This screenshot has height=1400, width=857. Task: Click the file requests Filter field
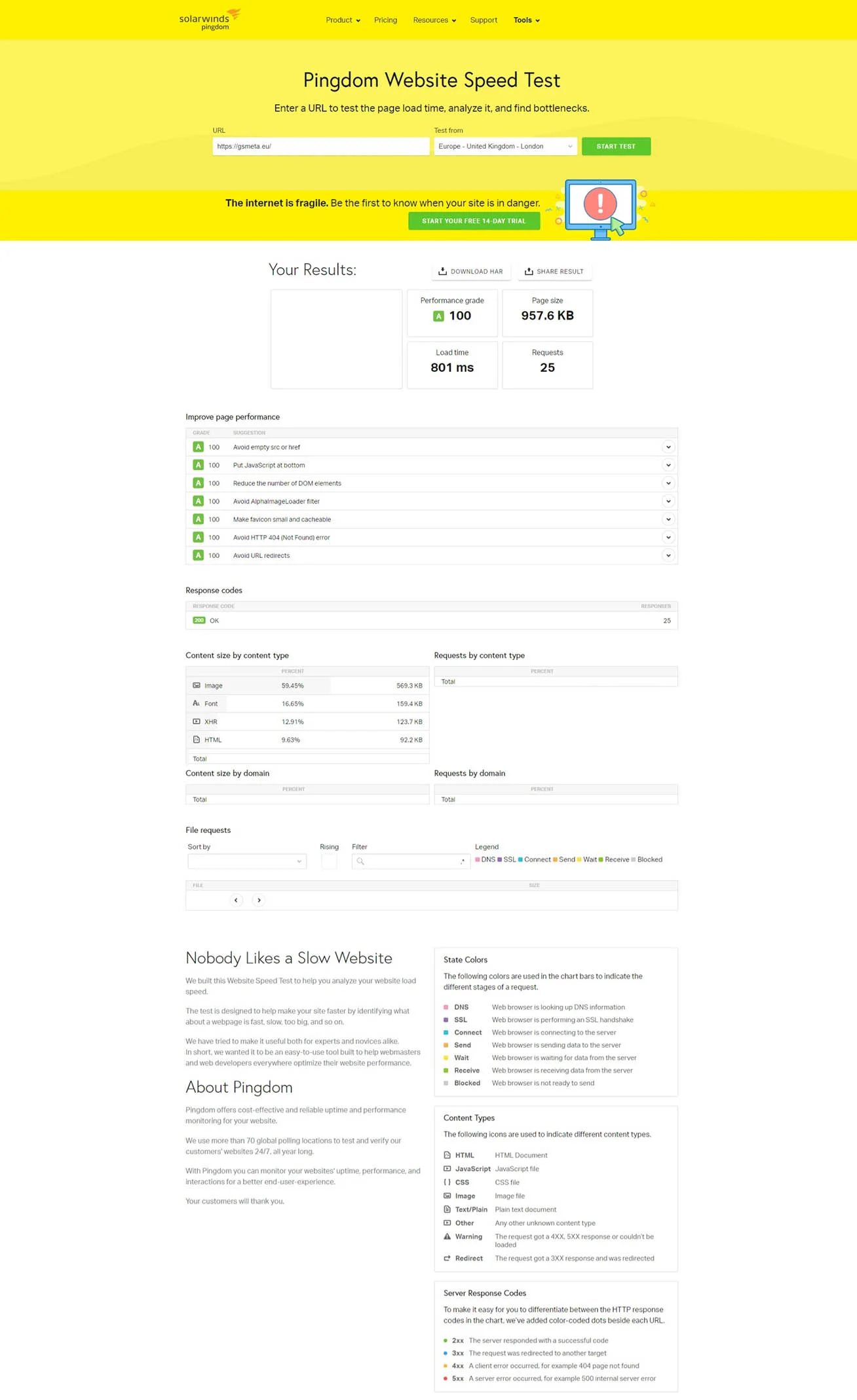[411, 862]
